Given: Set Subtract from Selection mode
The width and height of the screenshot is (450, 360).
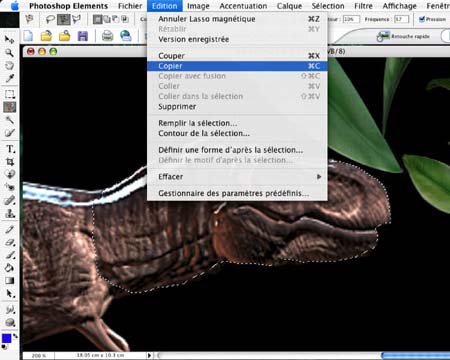Looking at the screenshot, I should pos(115,19).
